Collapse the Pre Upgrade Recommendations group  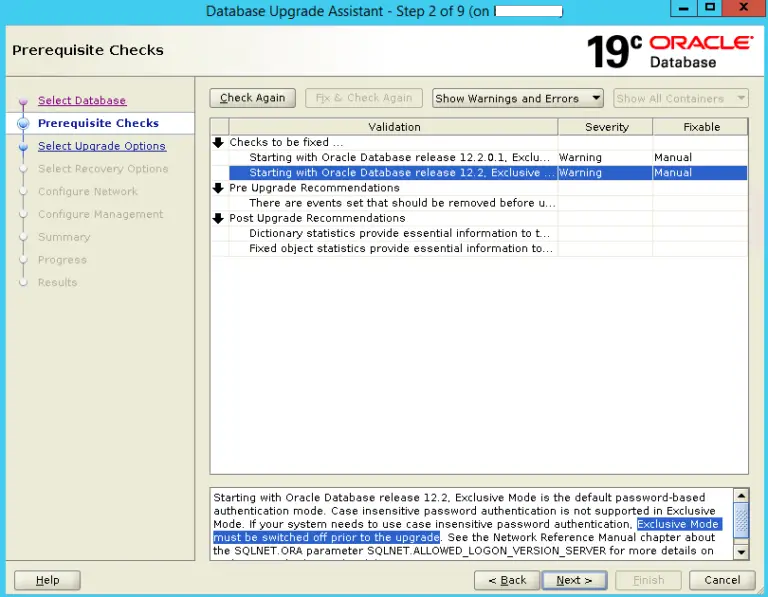[x=219, y=188]
